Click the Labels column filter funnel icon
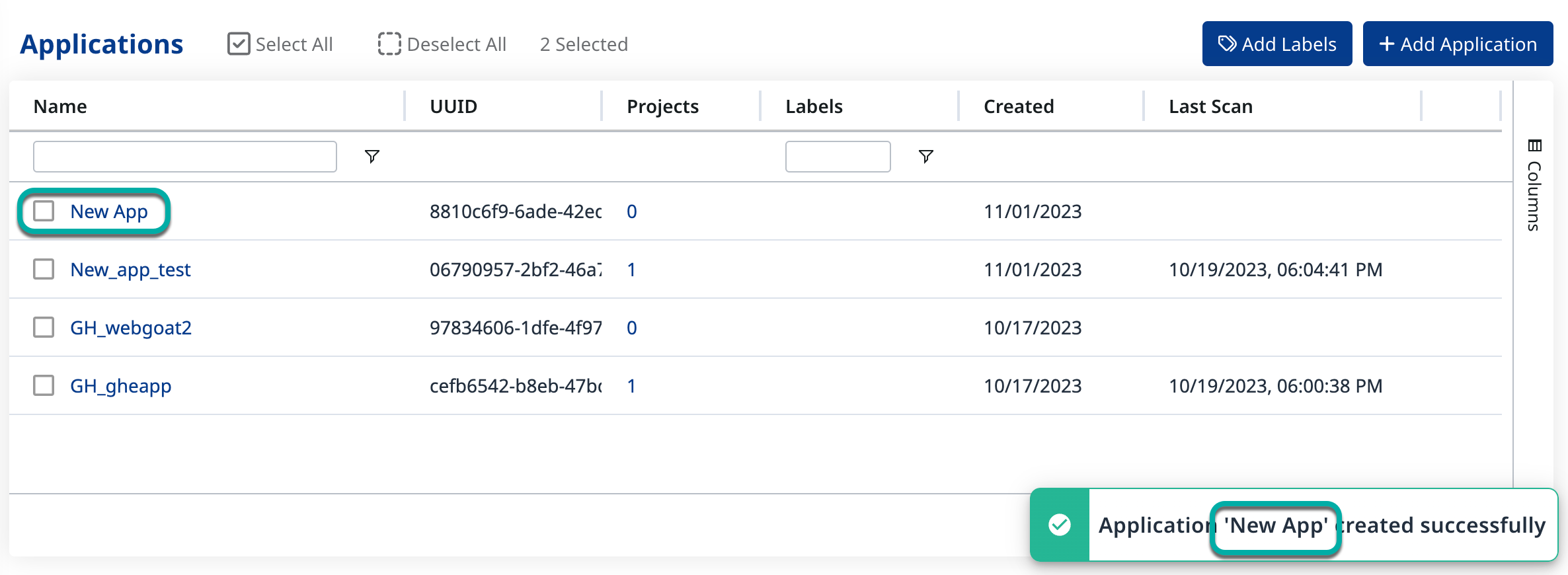Screen dimensions: 1568x575 [925, 157]
